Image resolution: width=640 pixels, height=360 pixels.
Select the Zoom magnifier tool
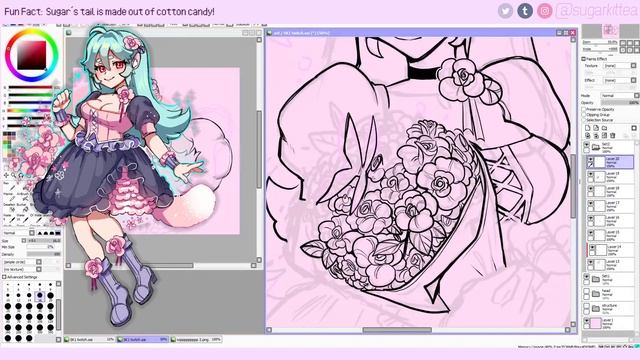pos(13,175)
